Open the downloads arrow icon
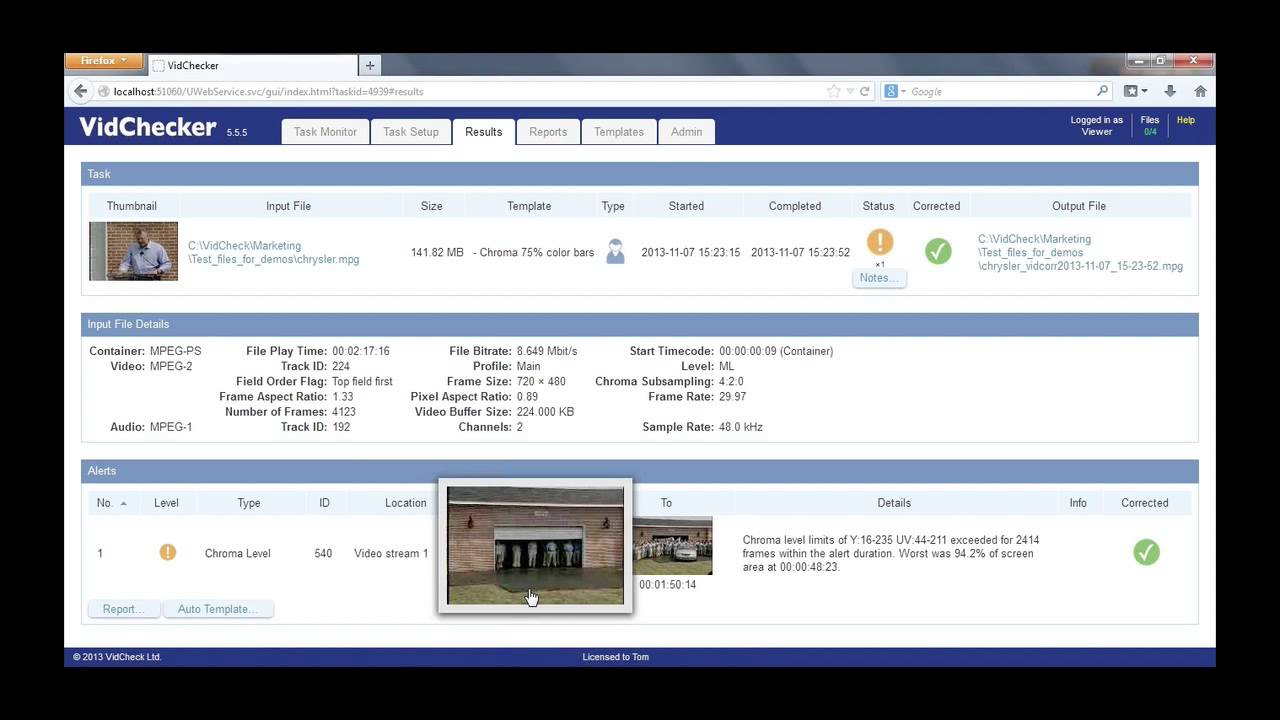The height and width of the screenshot is (720, 1280). (x=1170, y=91)
